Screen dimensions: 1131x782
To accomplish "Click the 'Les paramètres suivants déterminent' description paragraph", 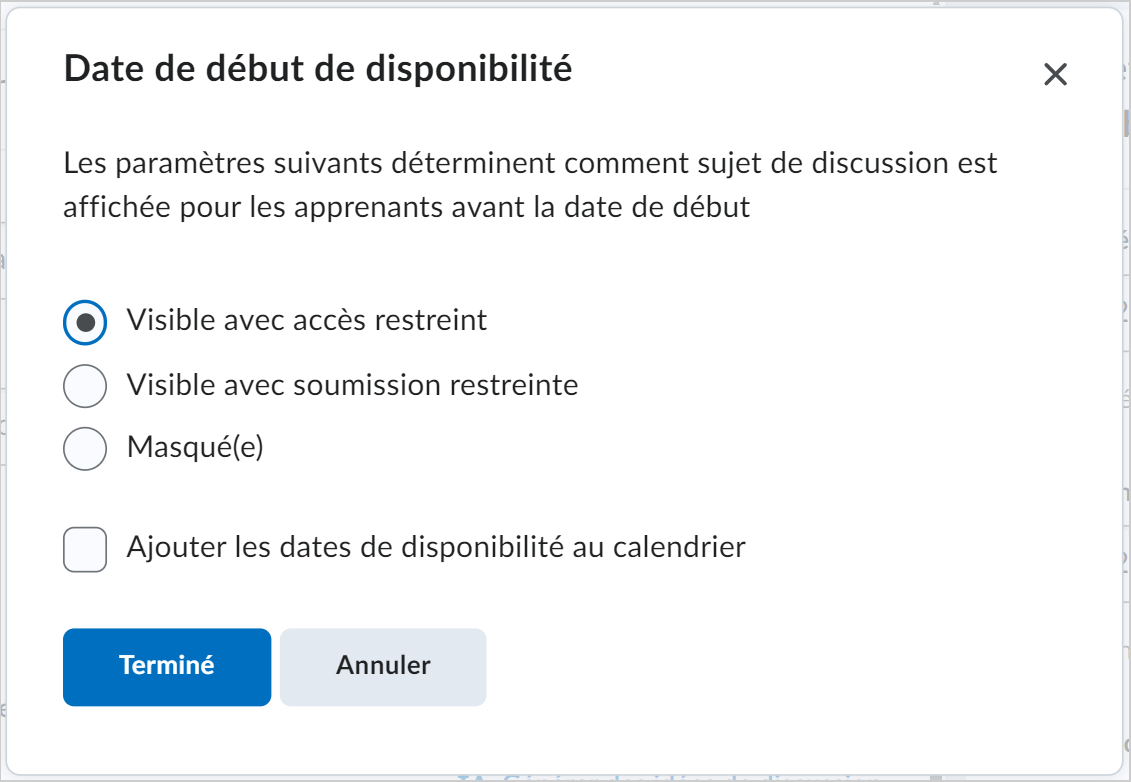I will (530, 185).
